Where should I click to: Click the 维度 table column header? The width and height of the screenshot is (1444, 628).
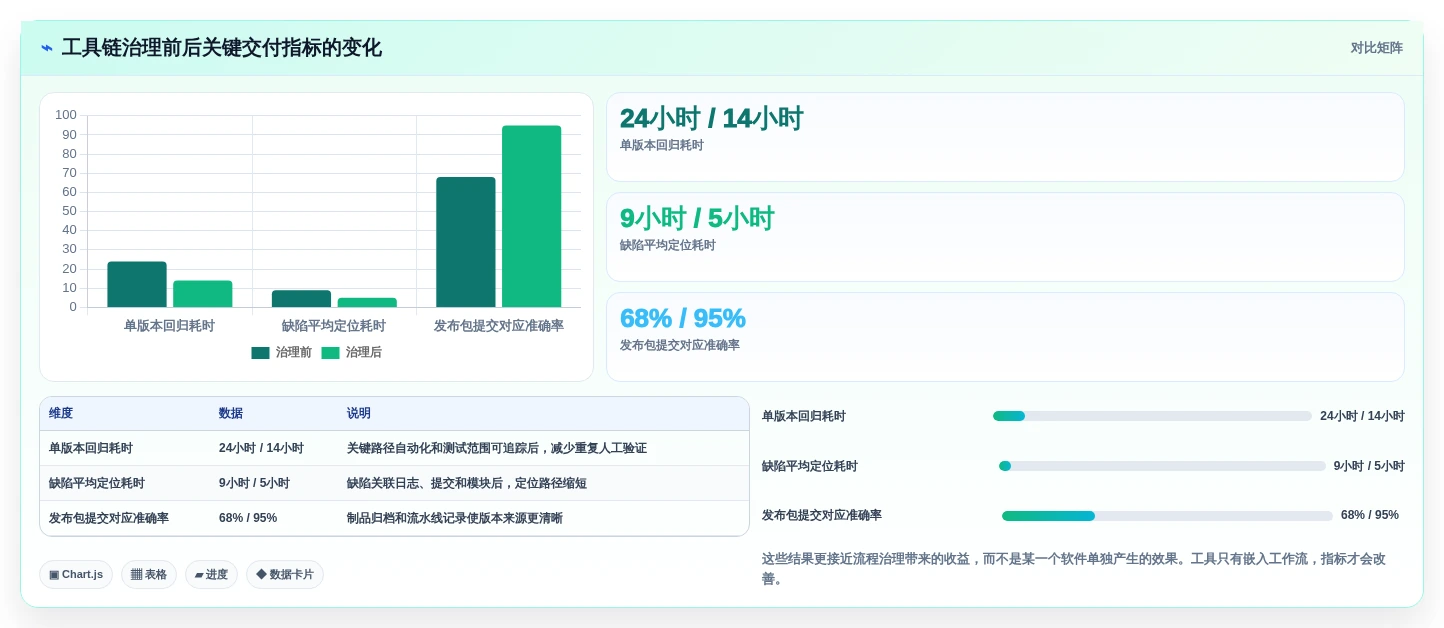(61, 414)
